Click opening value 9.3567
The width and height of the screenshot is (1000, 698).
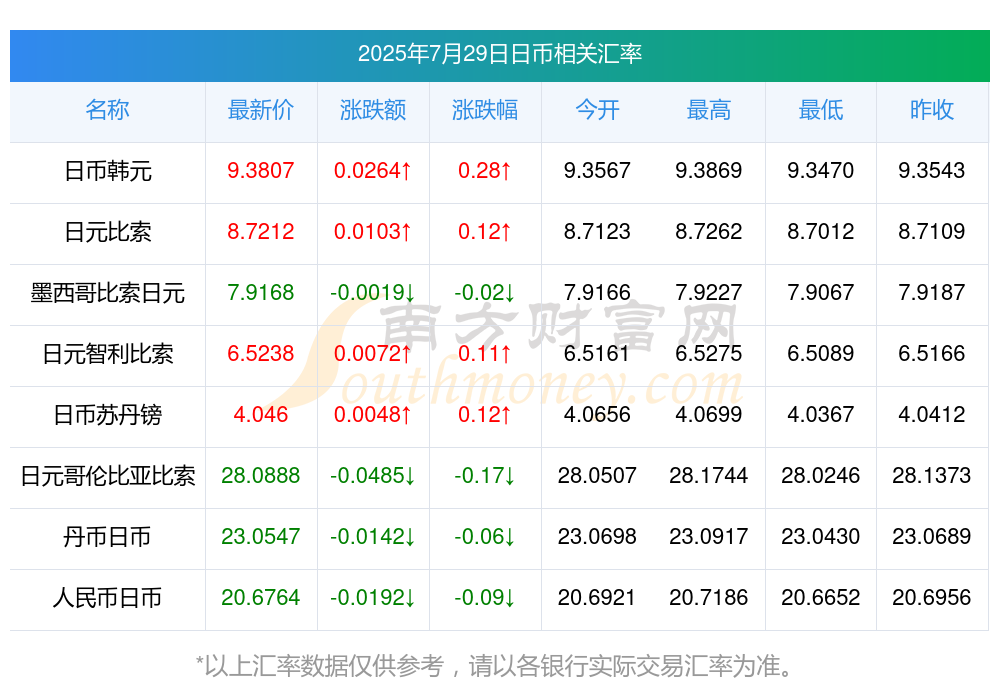coord(597,170)
